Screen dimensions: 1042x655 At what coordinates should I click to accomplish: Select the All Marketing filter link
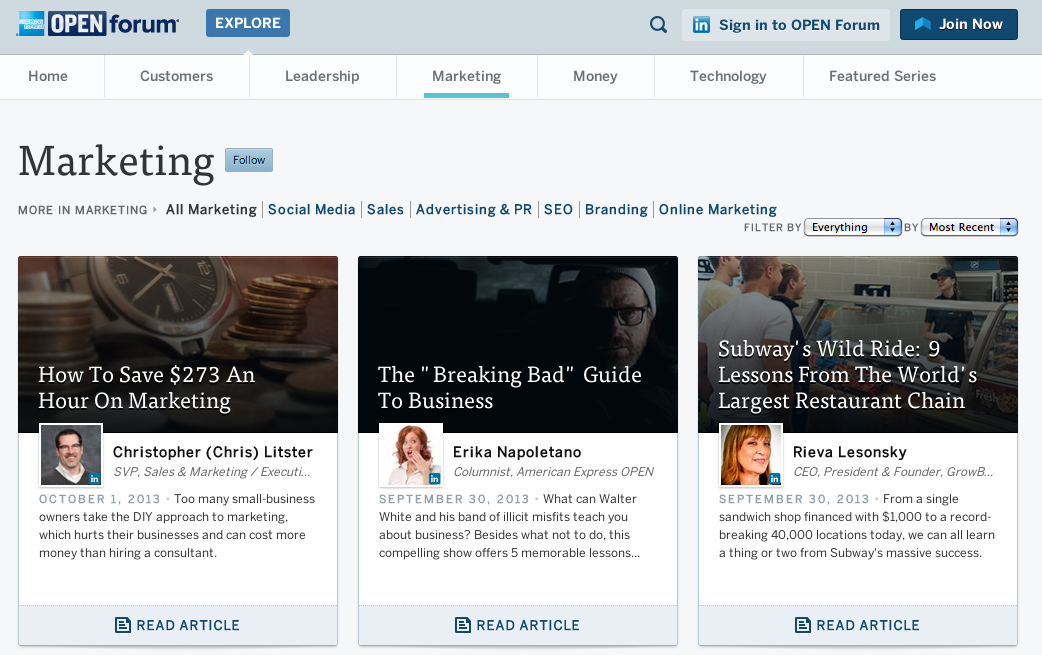[211, 209]
